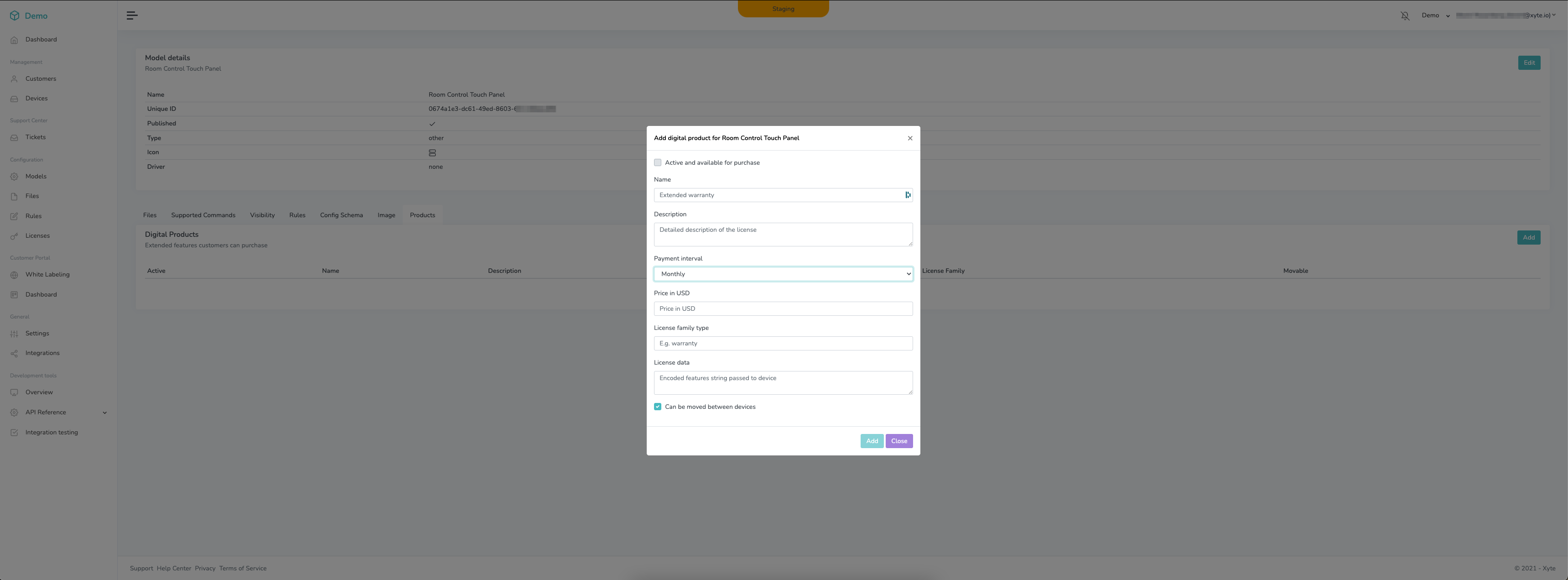This screenshot has height=580, width=1568.
Task: Click the Integration testing sidebar icon
Action: point(14,433)
